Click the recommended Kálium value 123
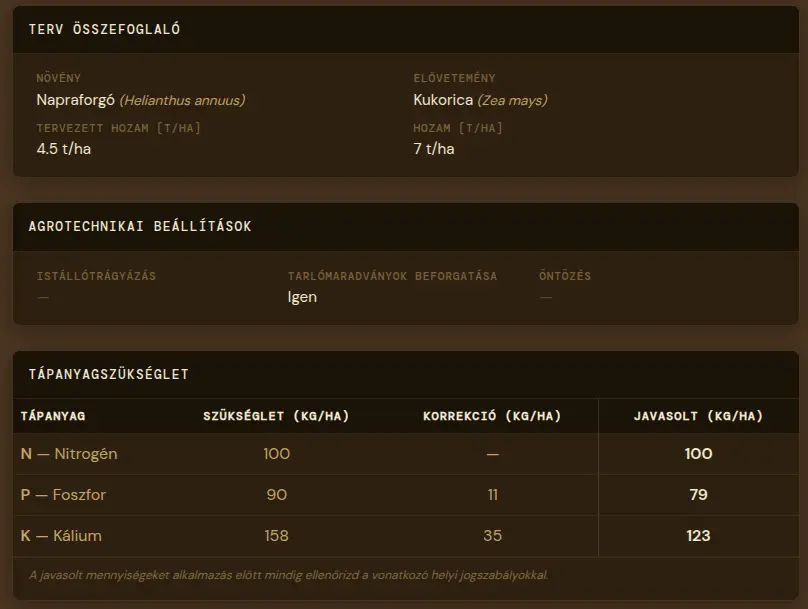 click(698, 536)
